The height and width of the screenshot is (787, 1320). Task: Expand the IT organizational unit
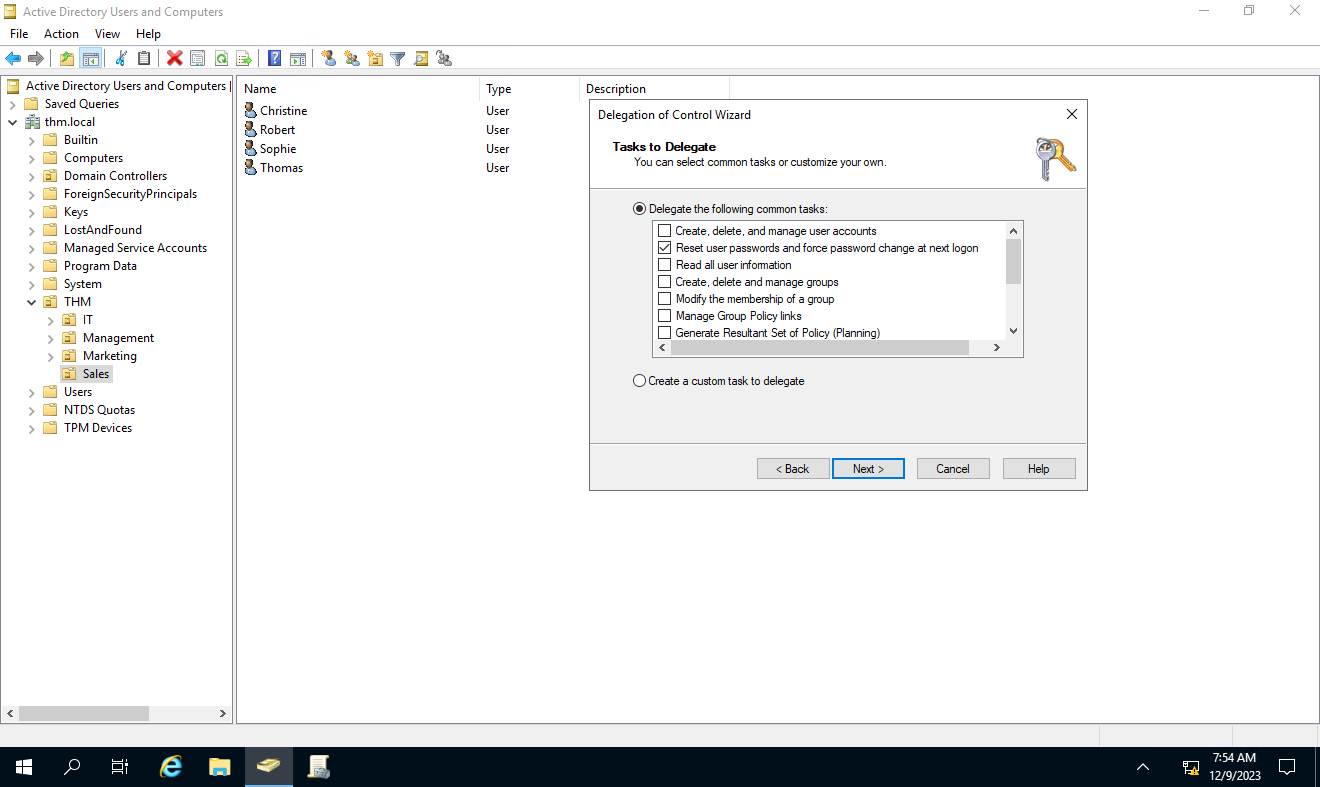(51, 320)
